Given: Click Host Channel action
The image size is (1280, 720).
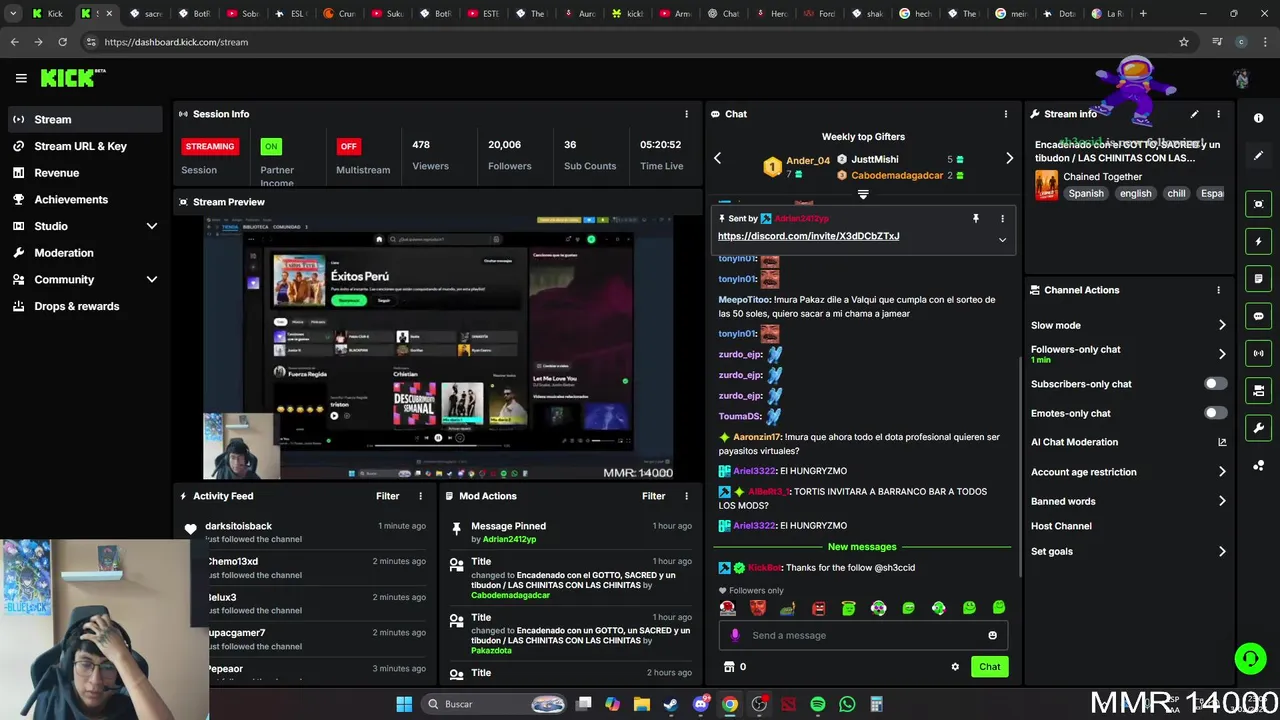Looking at the screenshot, I should [x=1061, y=526].
